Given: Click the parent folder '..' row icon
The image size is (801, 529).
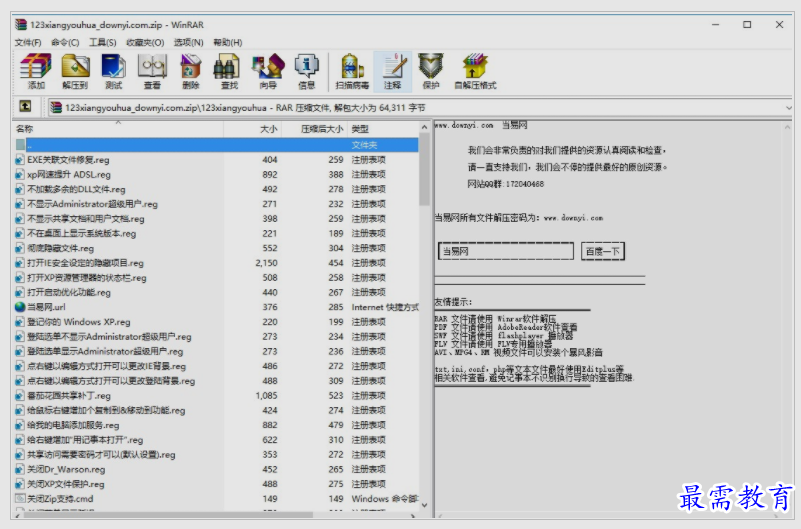Looking at the screenshot, I should [20, 145].
